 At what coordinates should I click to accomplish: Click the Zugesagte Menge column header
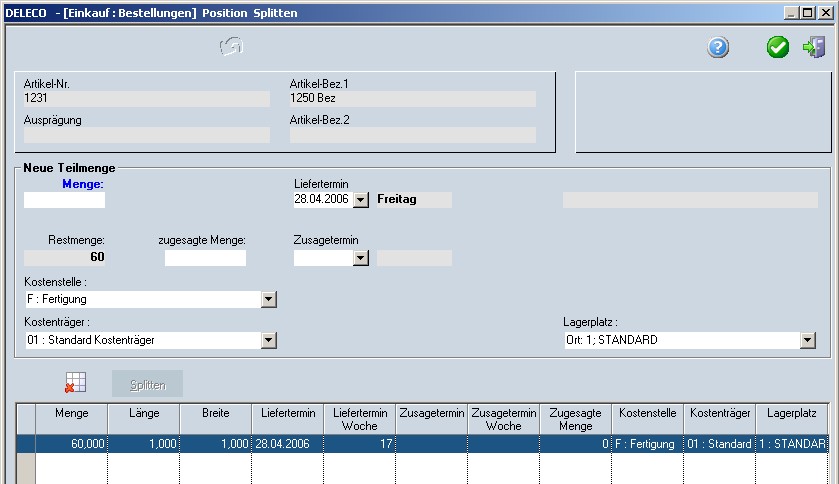[x=575, y=418]
